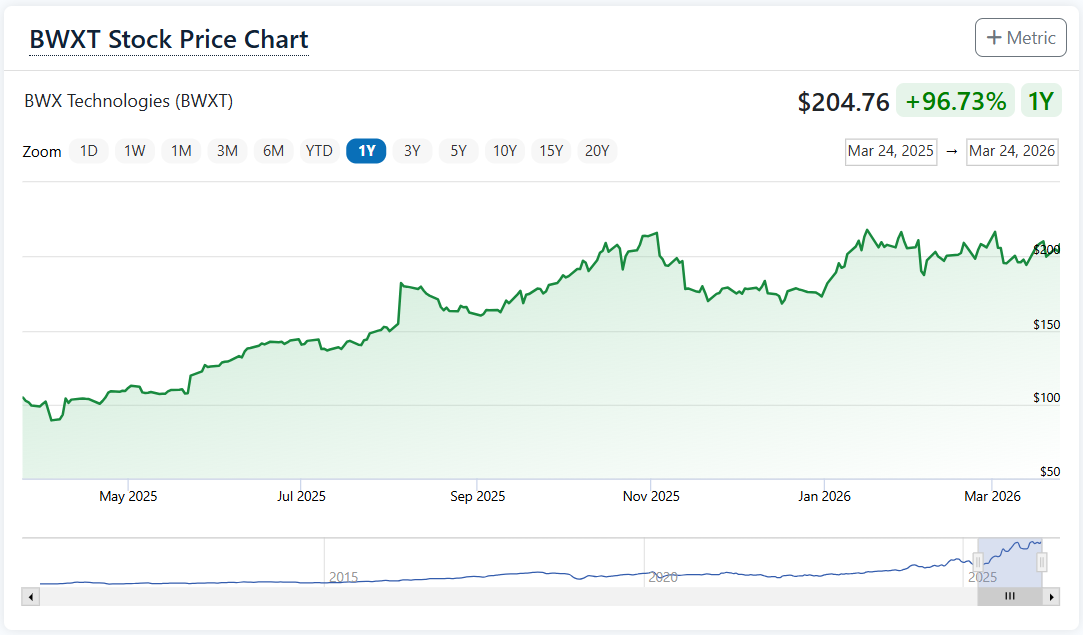Set zoom to 3M
Viewport: 1083px width, 635px height.
(x=227, y=151)
